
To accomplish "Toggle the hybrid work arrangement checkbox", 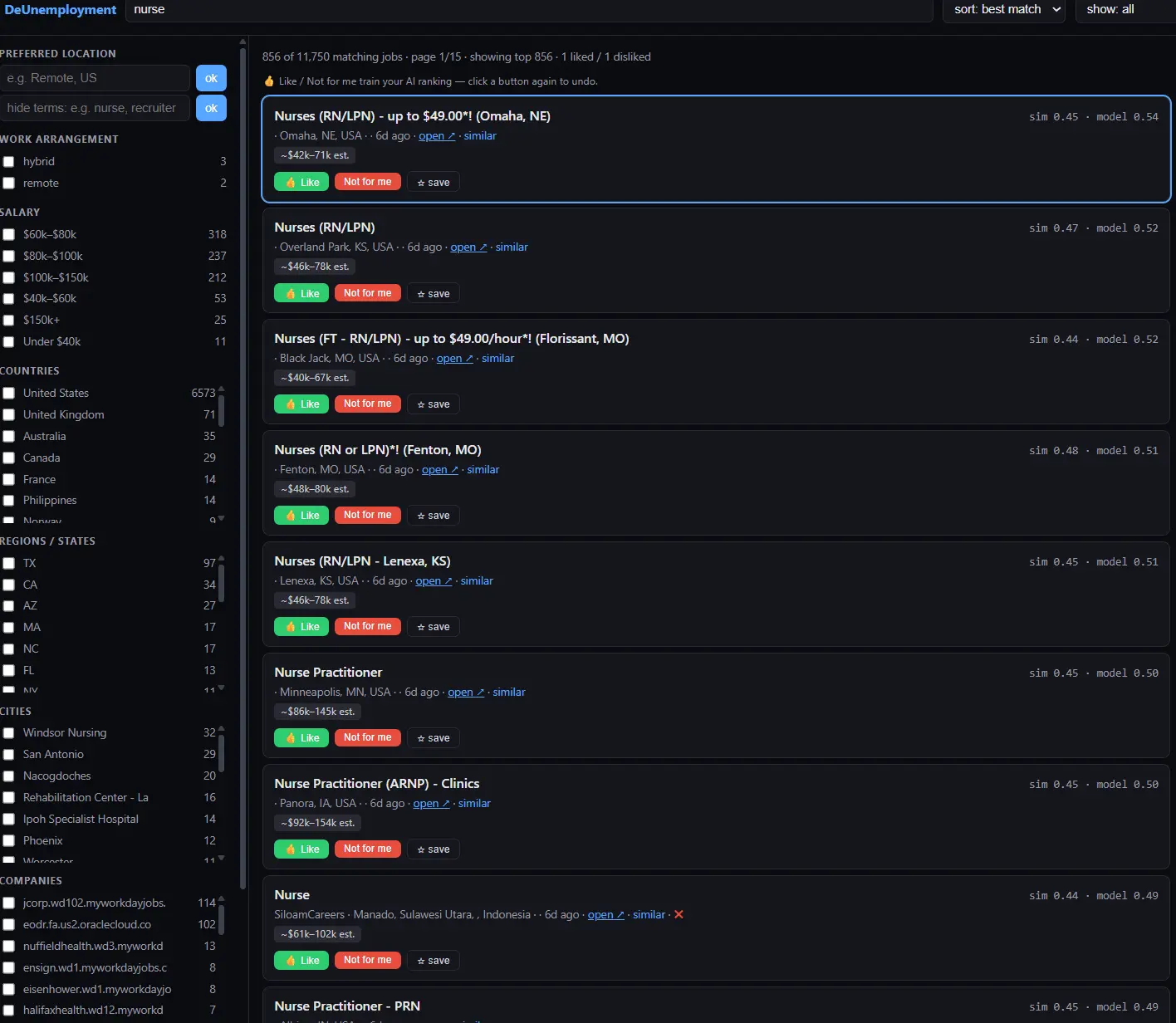I will coord(9,162).
